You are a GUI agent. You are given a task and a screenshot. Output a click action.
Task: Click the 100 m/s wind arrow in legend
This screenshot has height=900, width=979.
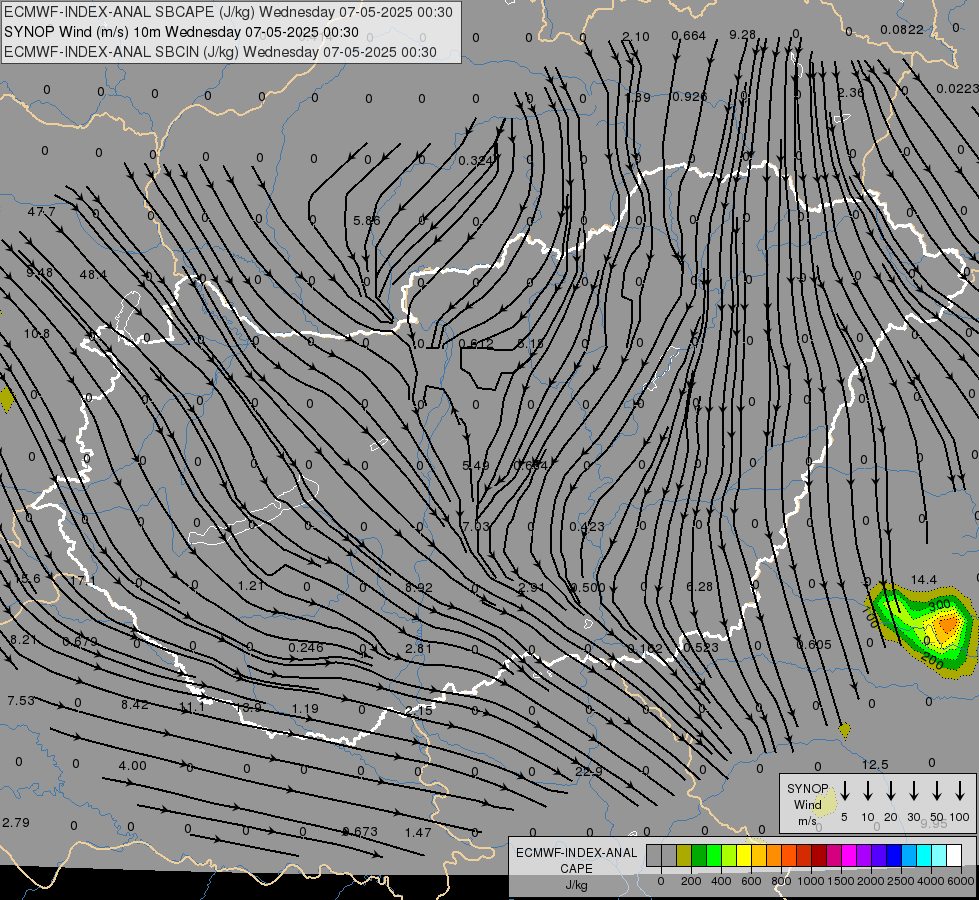(960, 791)
